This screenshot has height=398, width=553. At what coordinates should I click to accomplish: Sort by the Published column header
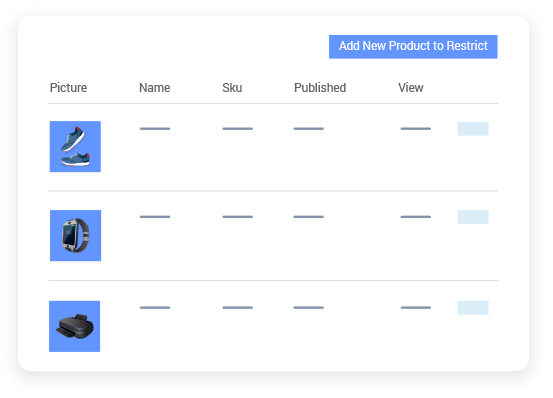click(320, 88)
